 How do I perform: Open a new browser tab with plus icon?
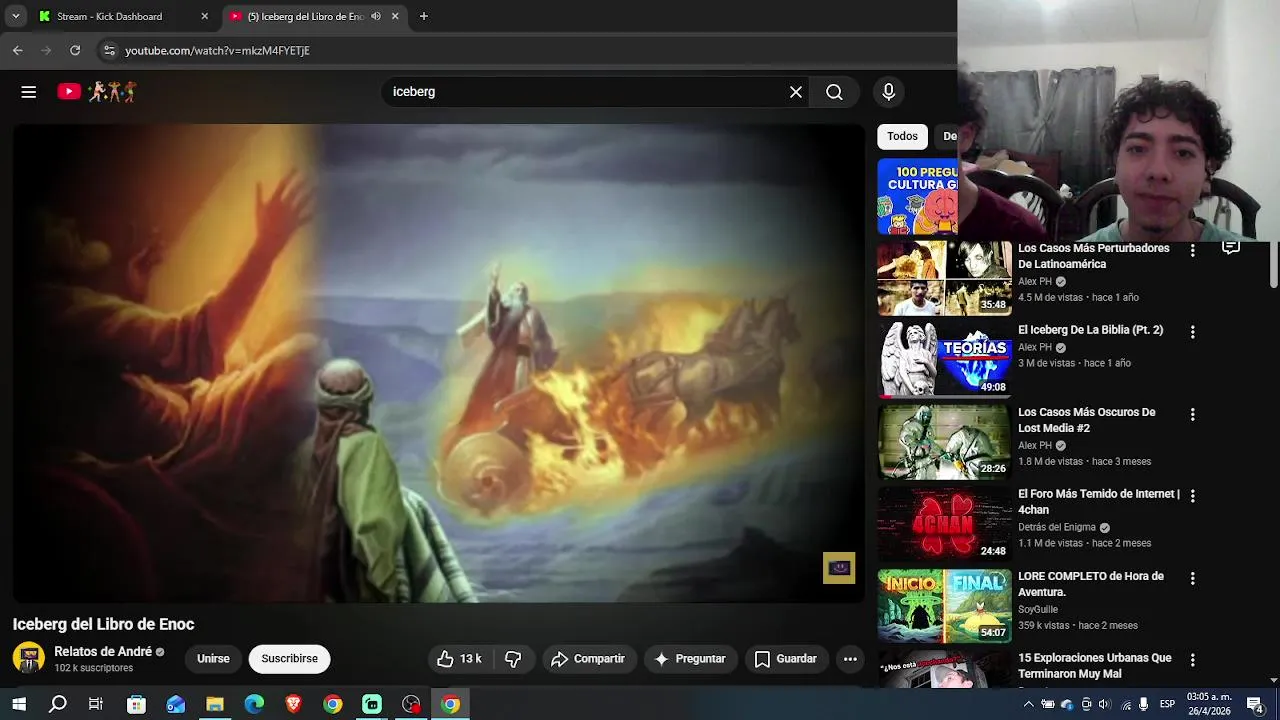pyautogui.click(x=424, y=16)
